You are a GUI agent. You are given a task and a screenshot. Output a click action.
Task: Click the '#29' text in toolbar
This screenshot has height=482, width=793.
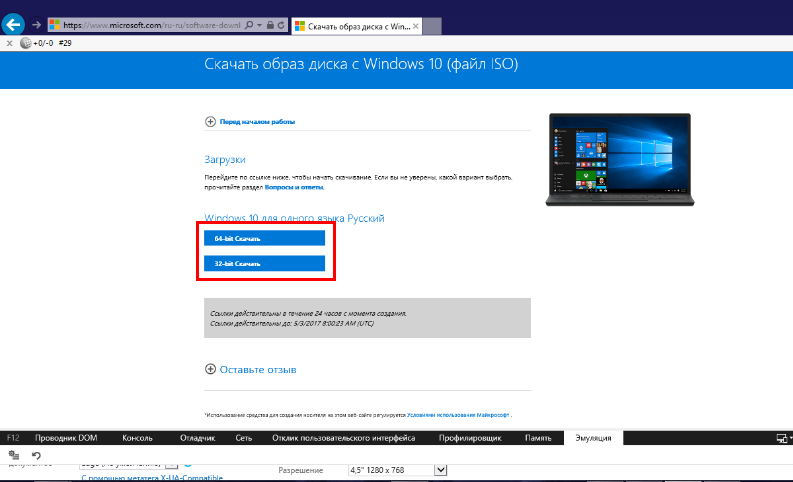[65, 43]
